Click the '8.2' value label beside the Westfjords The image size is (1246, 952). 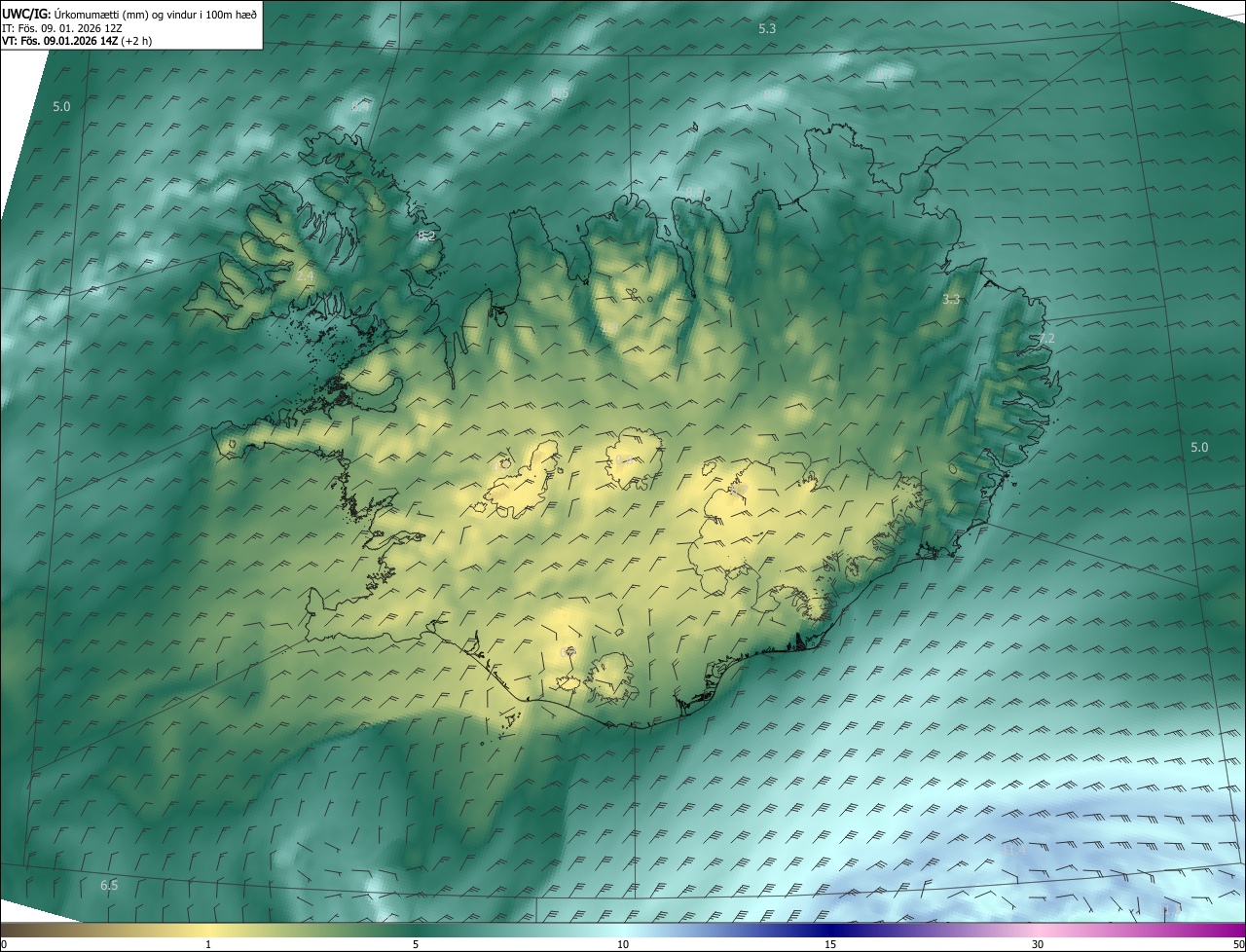point(426,236)
